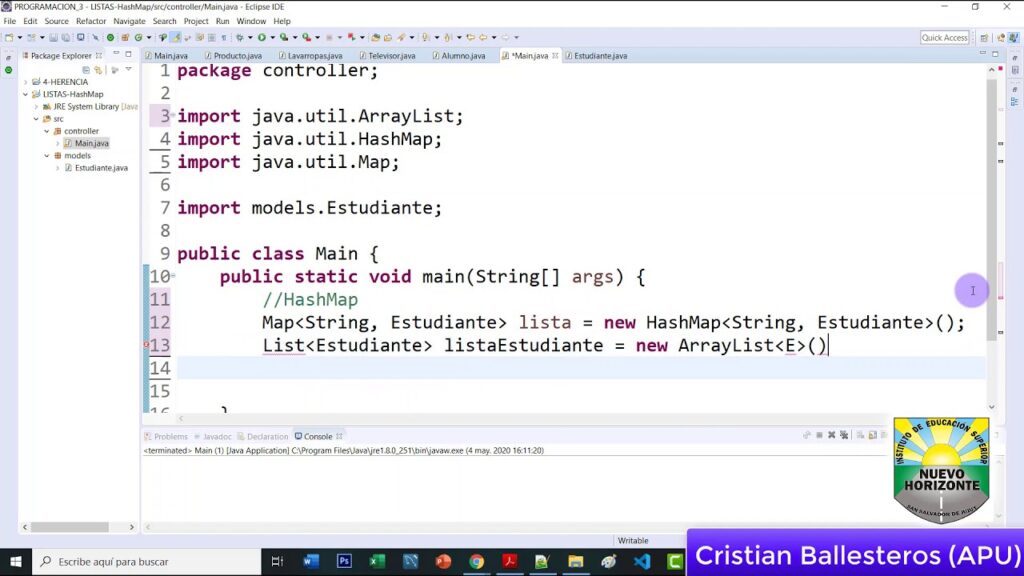Click the error marker on line 13
The image size is (1024, 576).
(146, 345)
